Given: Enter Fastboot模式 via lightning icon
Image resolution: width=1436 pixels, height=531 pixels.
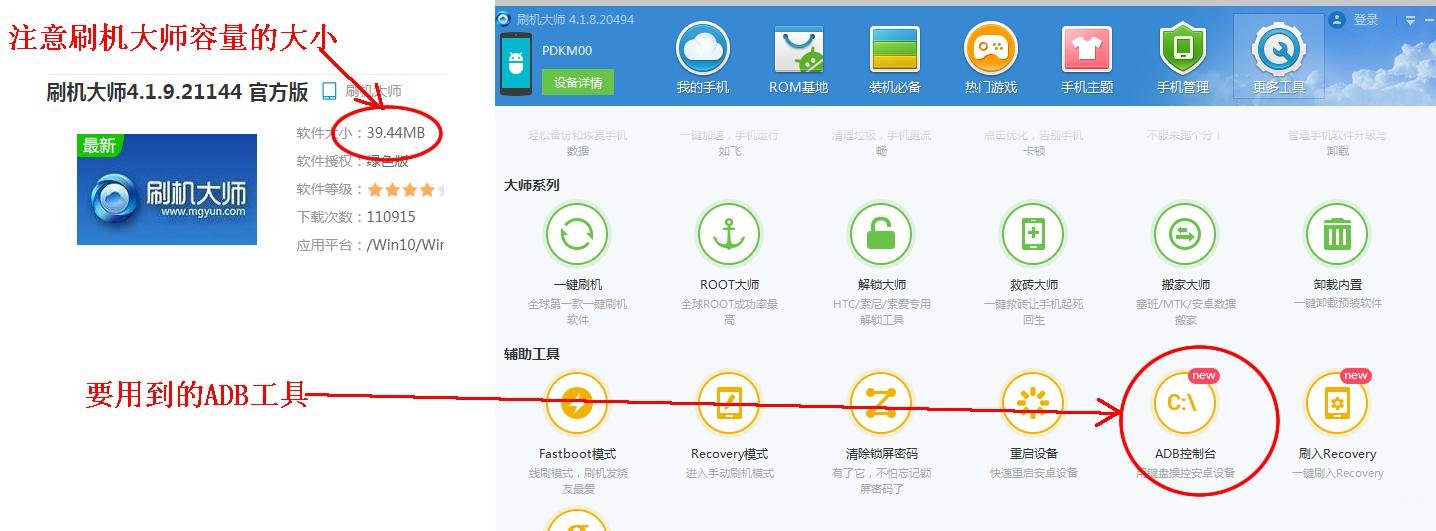Looking at the screenshot, I should click(x=577, y=404).
